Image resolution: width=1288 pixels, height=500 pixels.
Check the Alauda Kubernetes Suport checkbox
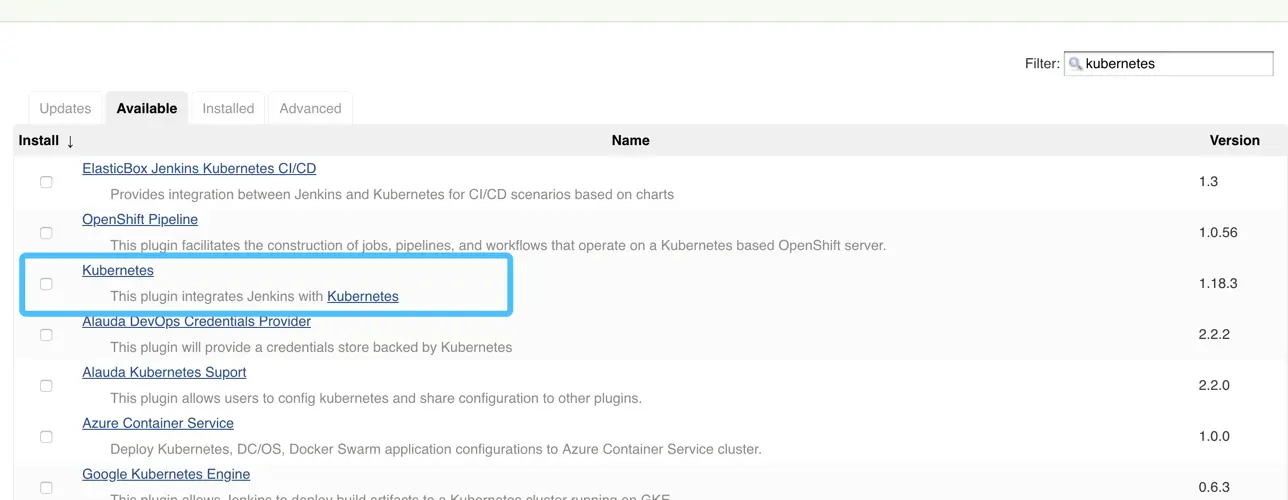[x=46, y=386]
